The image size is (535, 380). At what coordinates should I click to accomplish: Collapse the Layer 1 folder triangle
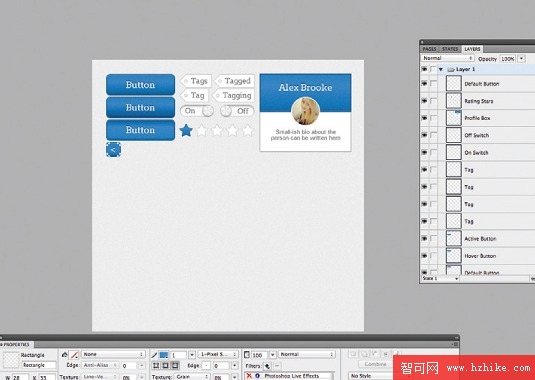coord(441,69)
